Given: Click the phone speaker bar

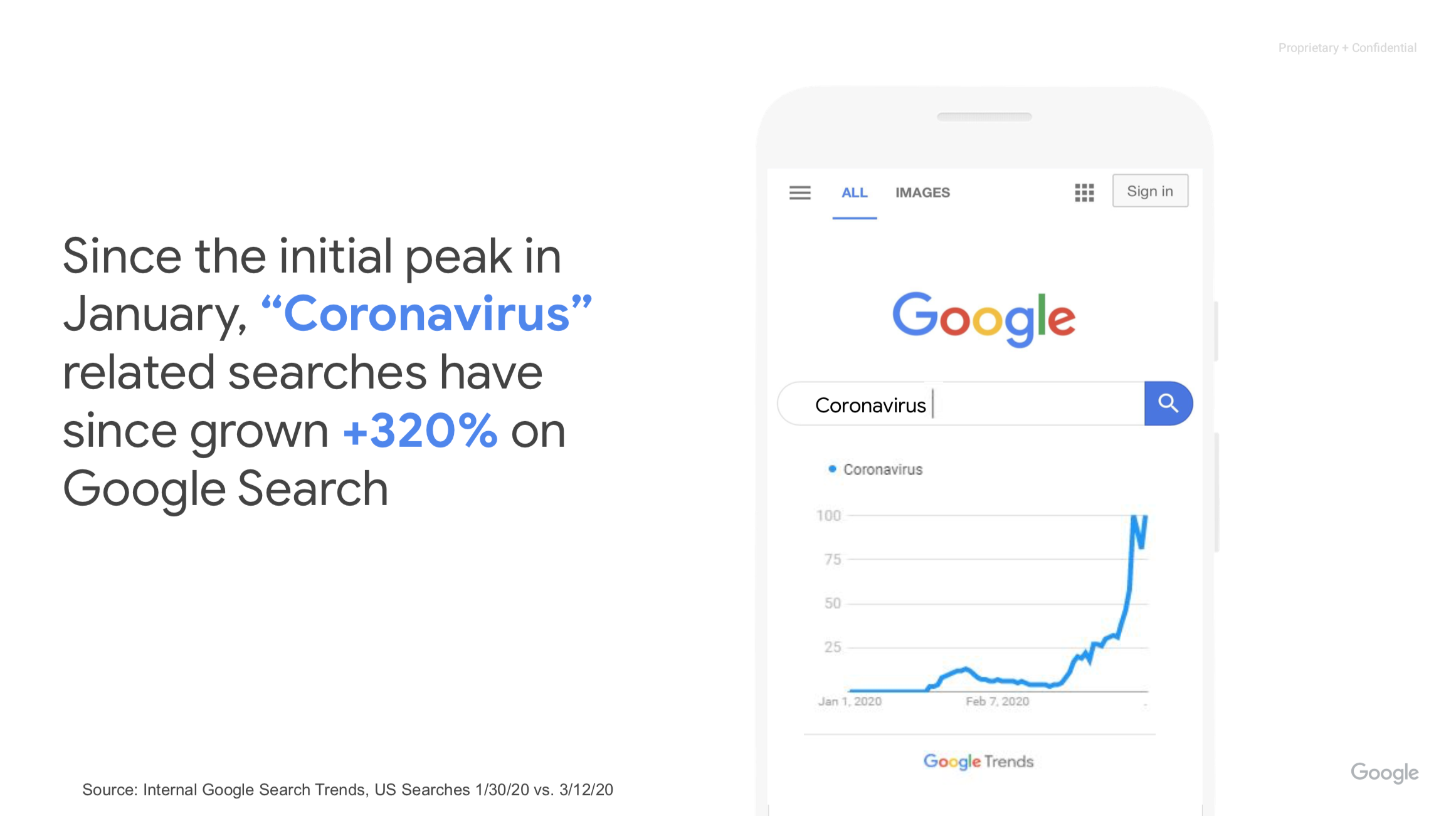Looking at the screenshot, I should [x=984, y=117].
